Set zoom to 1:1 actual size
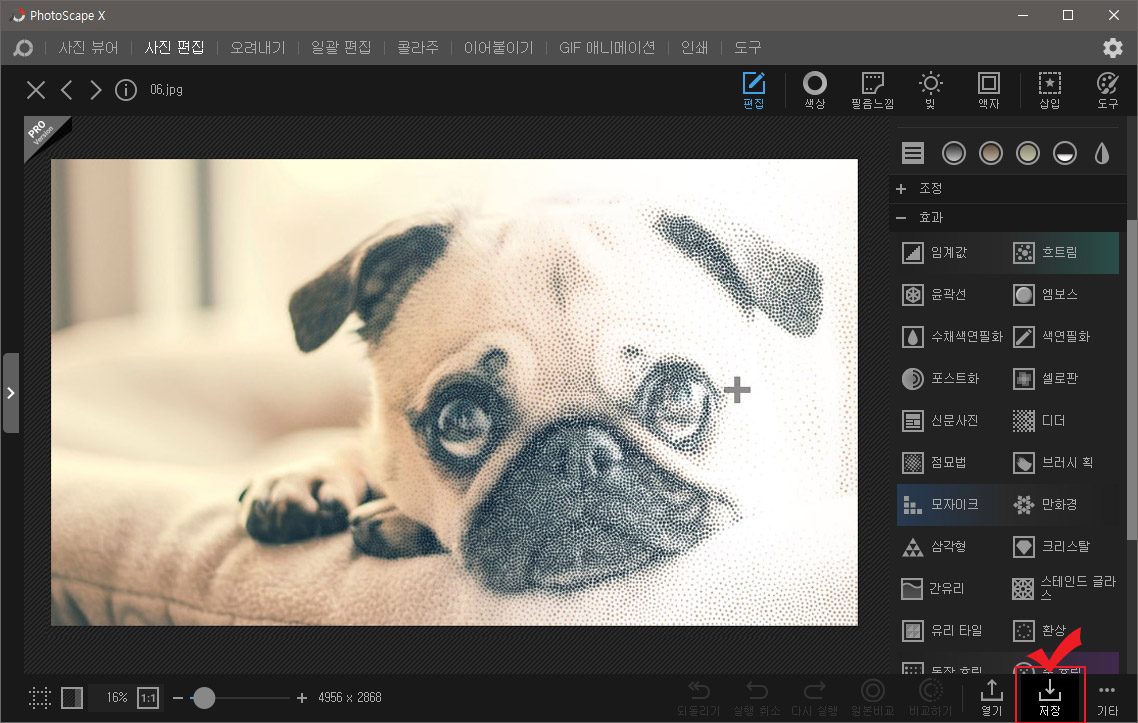1138x723 pixels. (148, 698)
